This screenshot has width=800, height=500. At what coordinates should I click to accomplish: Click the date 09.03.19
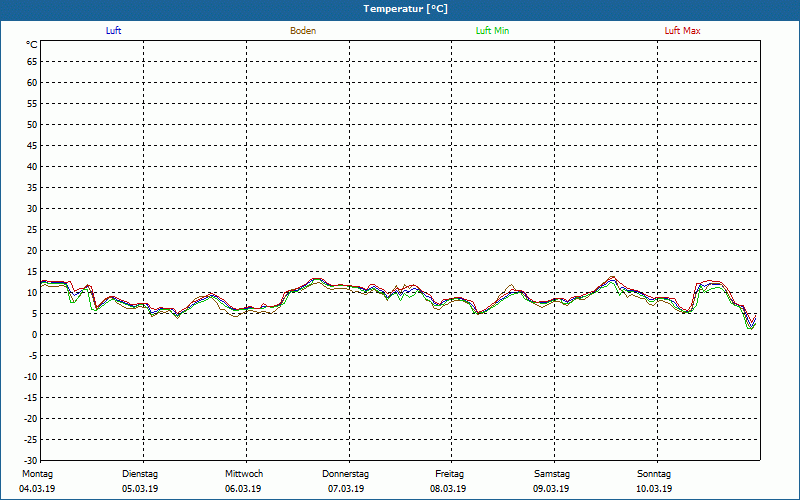tap(552, 489)
